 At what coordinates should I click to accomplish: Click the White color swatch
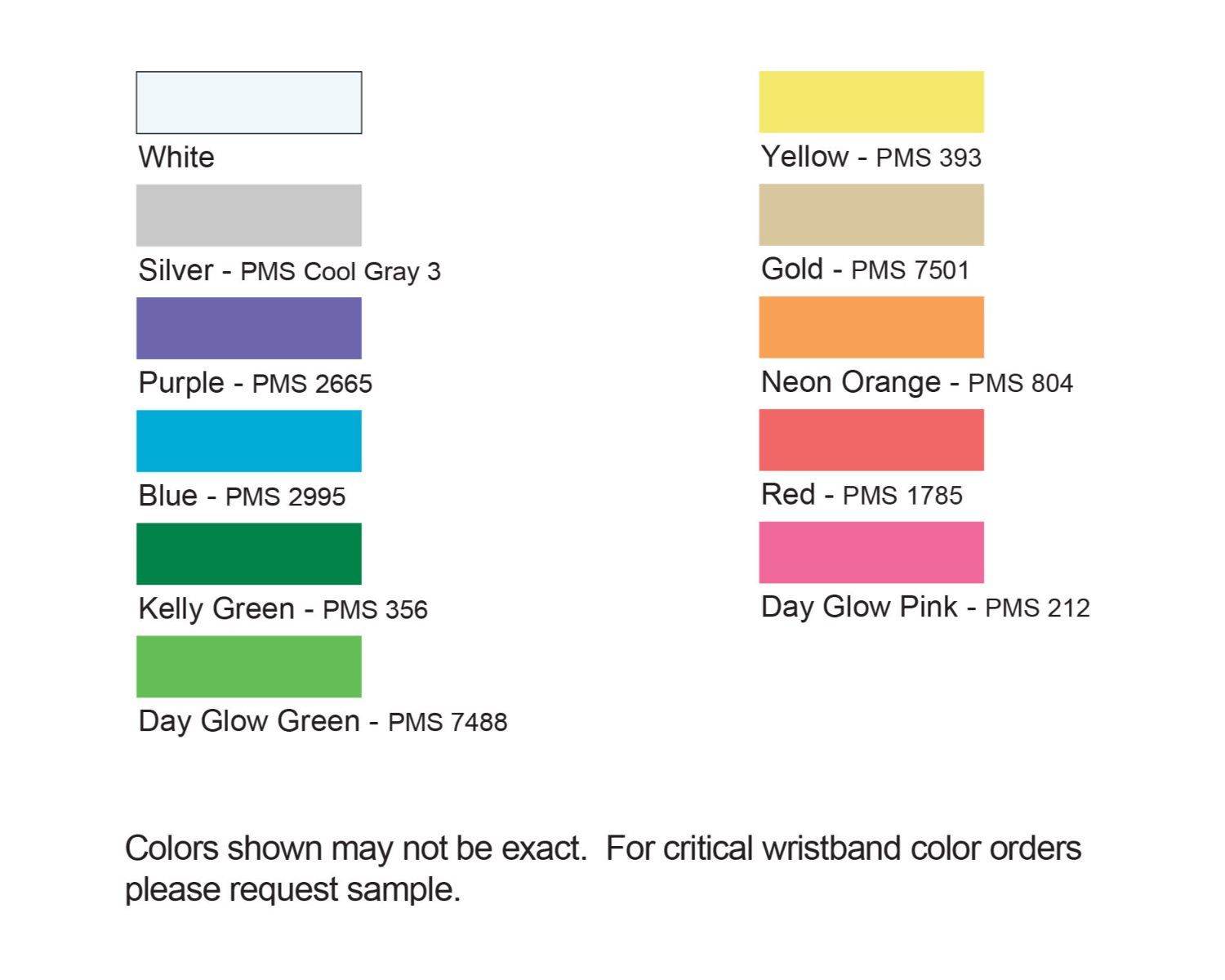(249, 102)
